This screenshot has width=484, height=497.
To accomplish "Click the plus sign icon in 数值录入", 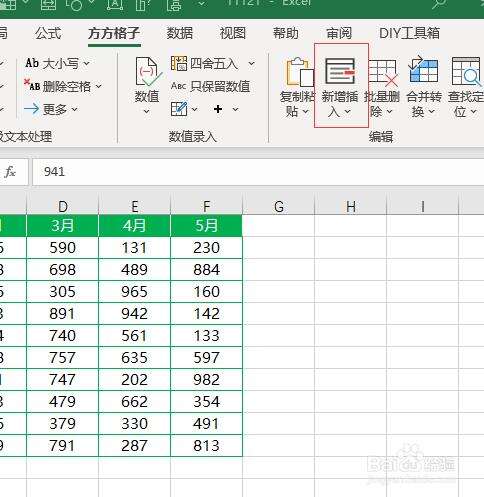I will 218,109.
